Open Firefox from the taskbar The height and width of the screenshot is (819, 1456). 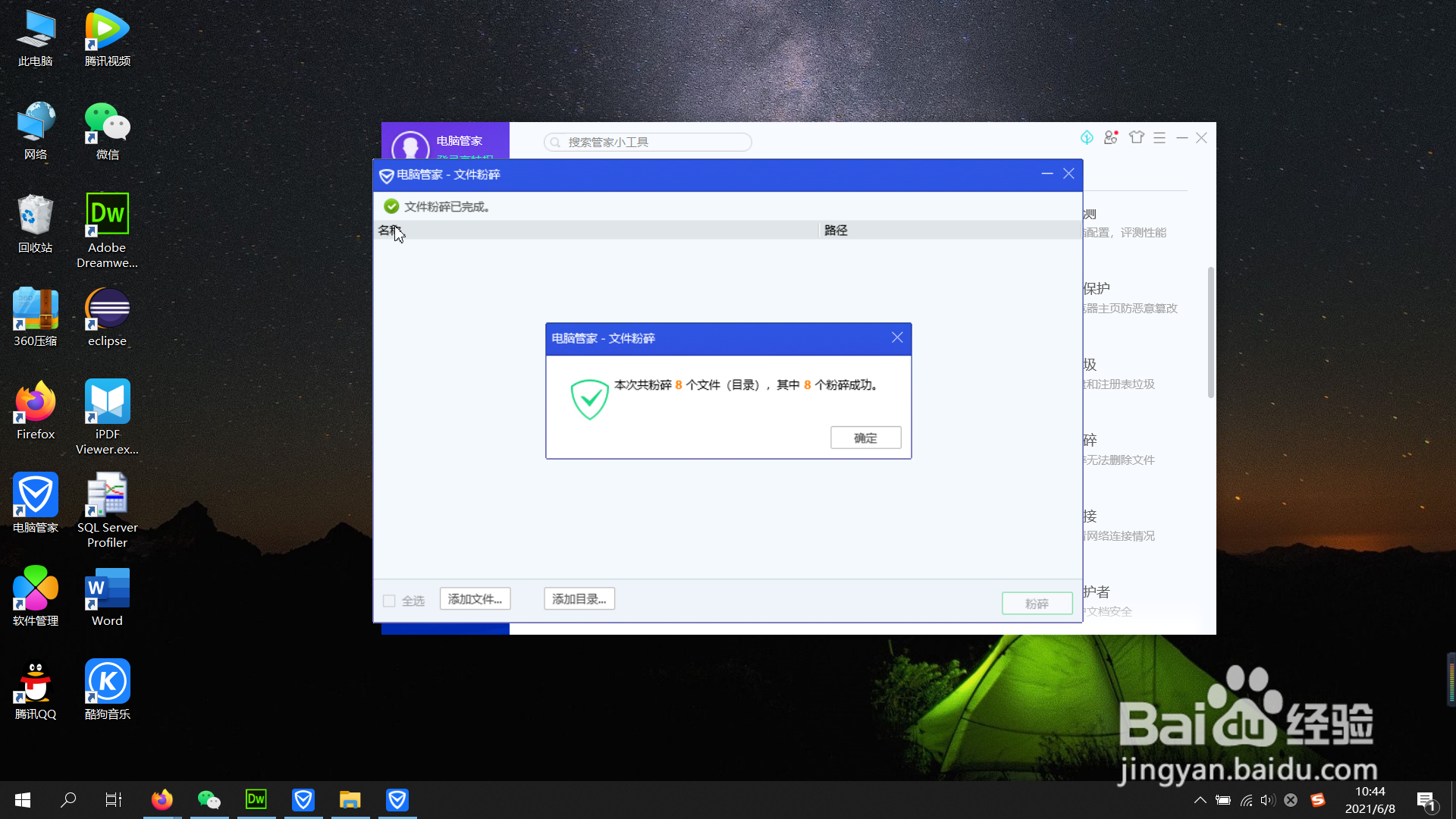click(162, 799)
